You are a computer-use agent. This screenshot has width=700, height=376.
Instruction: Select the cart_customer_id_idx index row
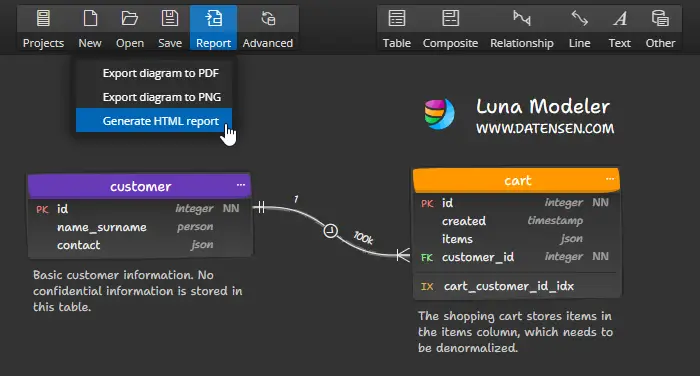(517, 286)
